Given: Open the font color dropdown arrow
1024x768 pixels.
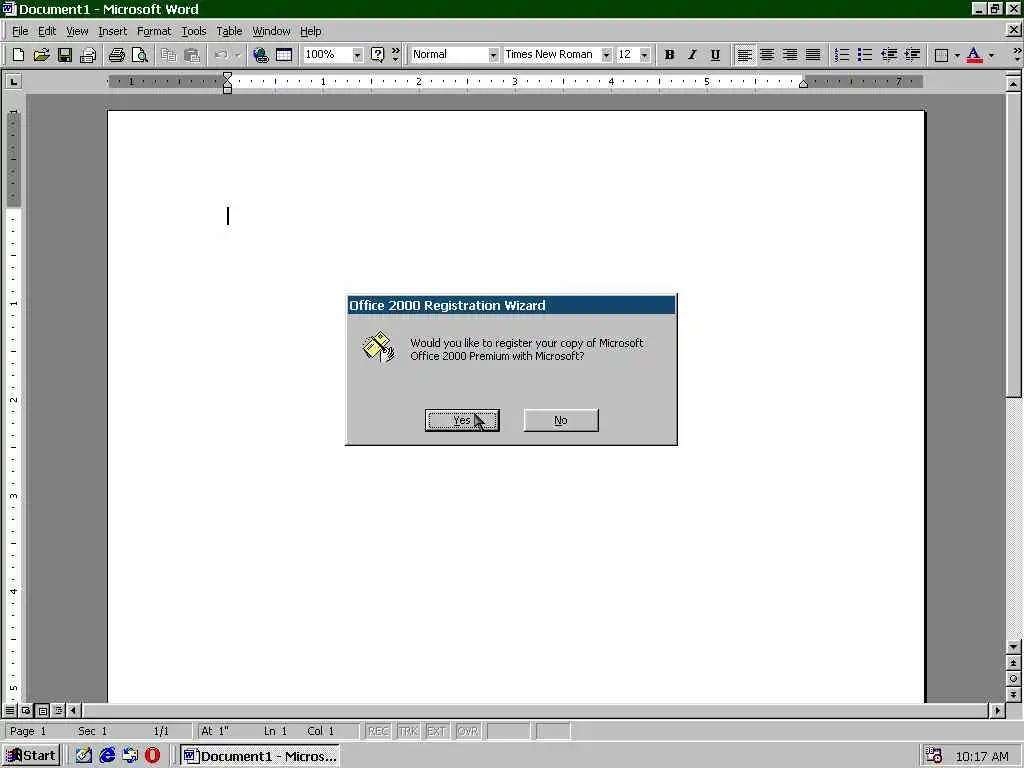Looking at the screenshot, I should [x=991, y=55].
